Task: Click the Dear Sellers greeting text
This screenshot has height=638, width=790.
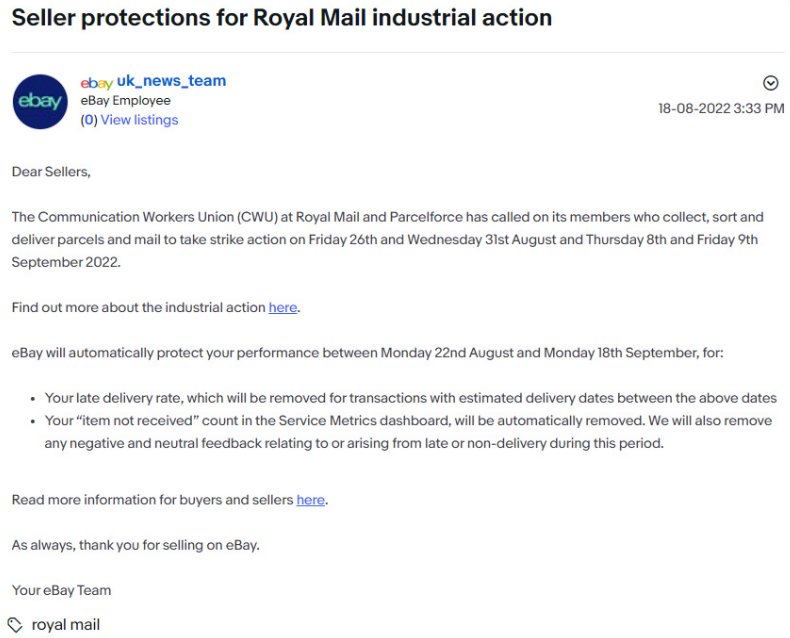Action: click(x=51, y=172)
